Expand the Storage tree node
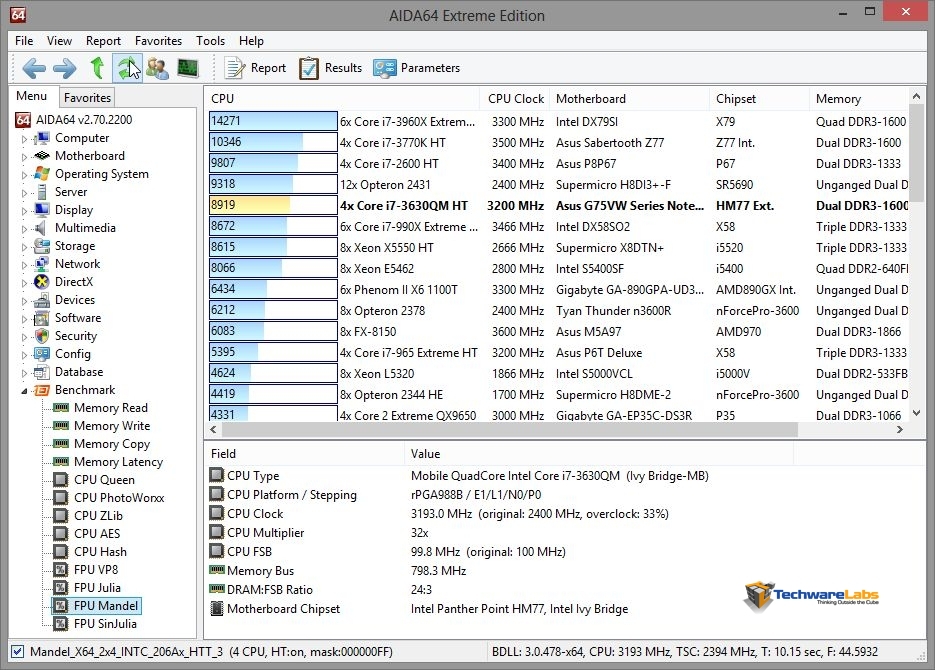This screenshot has width=935, height=670. (x=24, y=247)
